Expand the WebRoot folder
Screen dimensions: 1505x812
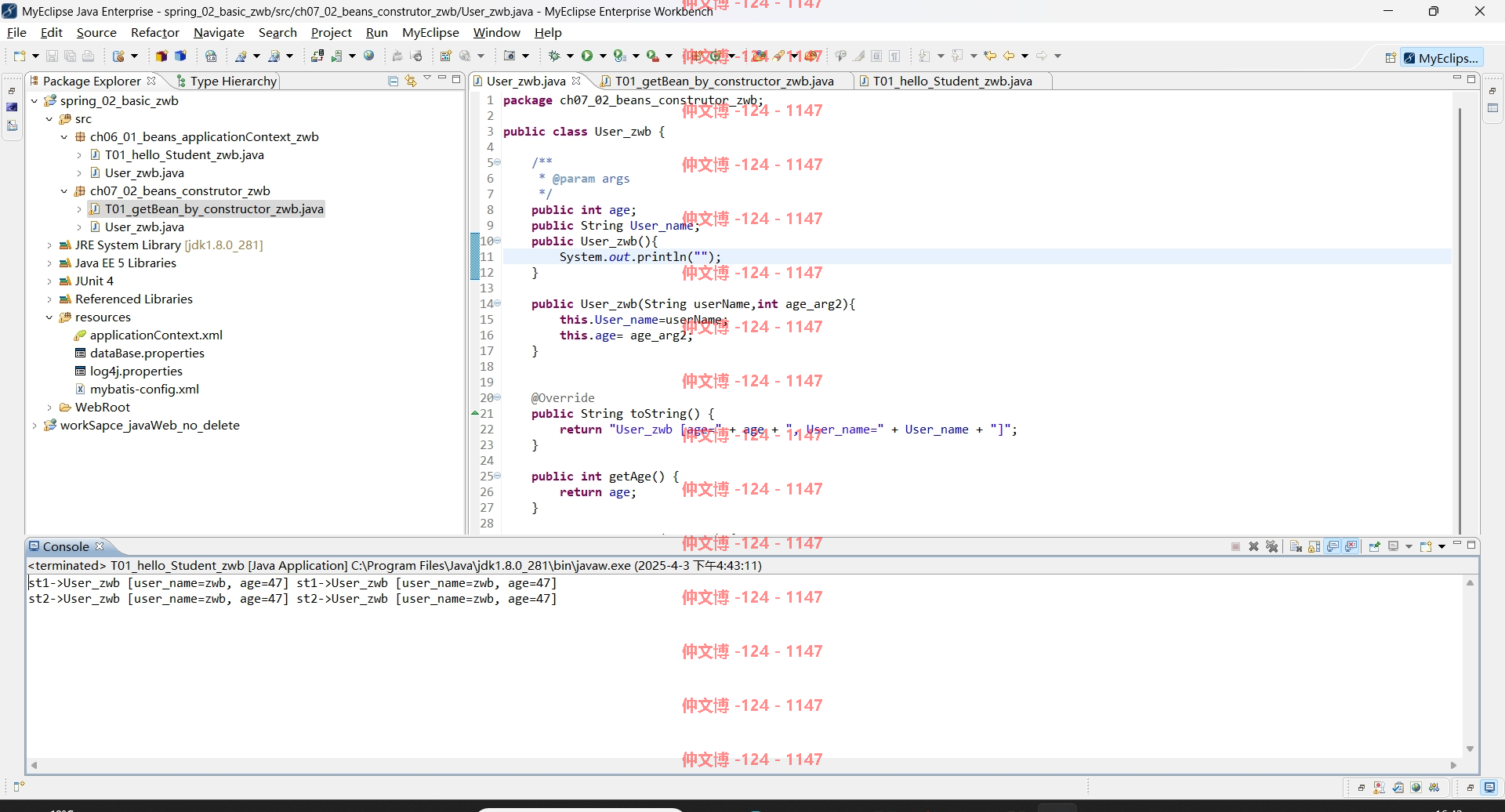(x=49, y=407)
